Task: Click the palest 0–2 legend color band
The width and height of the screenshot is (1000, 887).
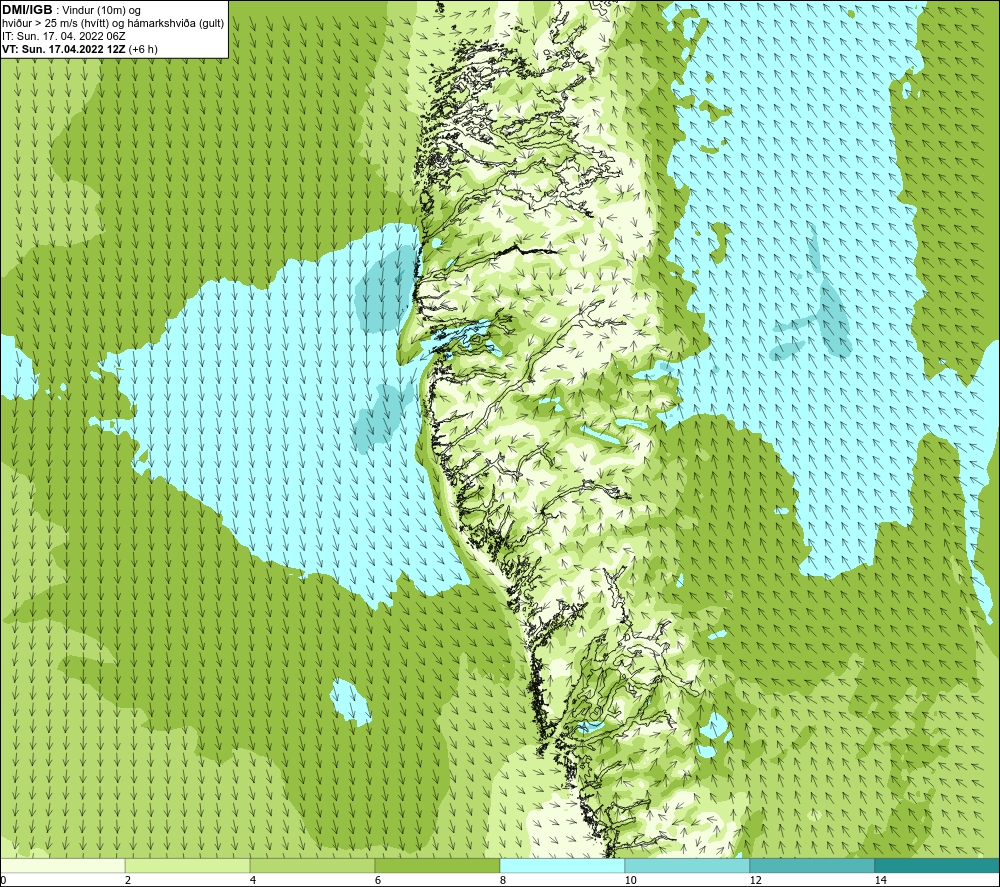Action: (x=62, y=865)
